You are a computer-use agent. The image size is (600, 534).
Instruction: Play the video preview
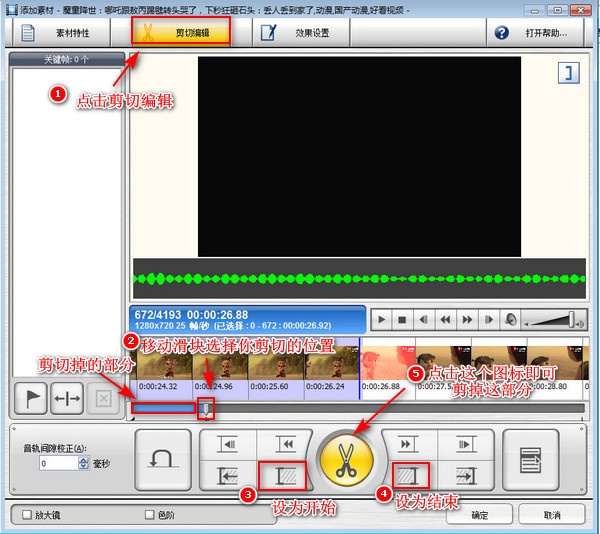point(381,319)
